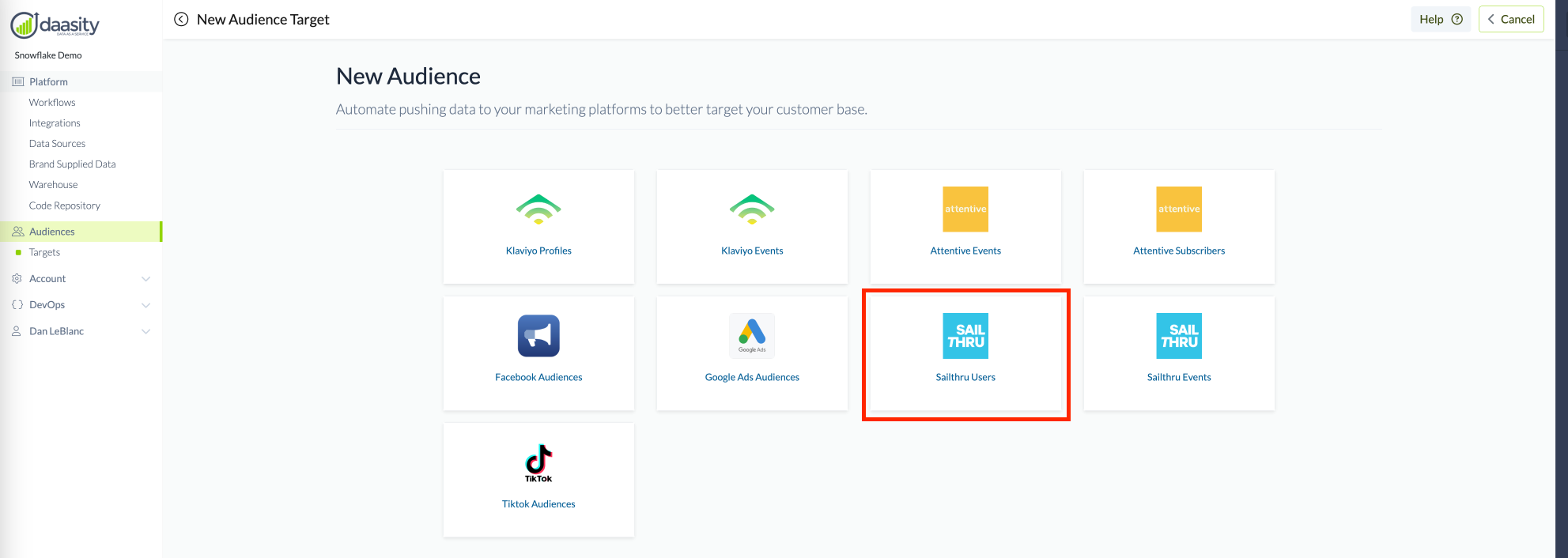Open the Targets item under Audiences
1568x558 pixels.
44,253
